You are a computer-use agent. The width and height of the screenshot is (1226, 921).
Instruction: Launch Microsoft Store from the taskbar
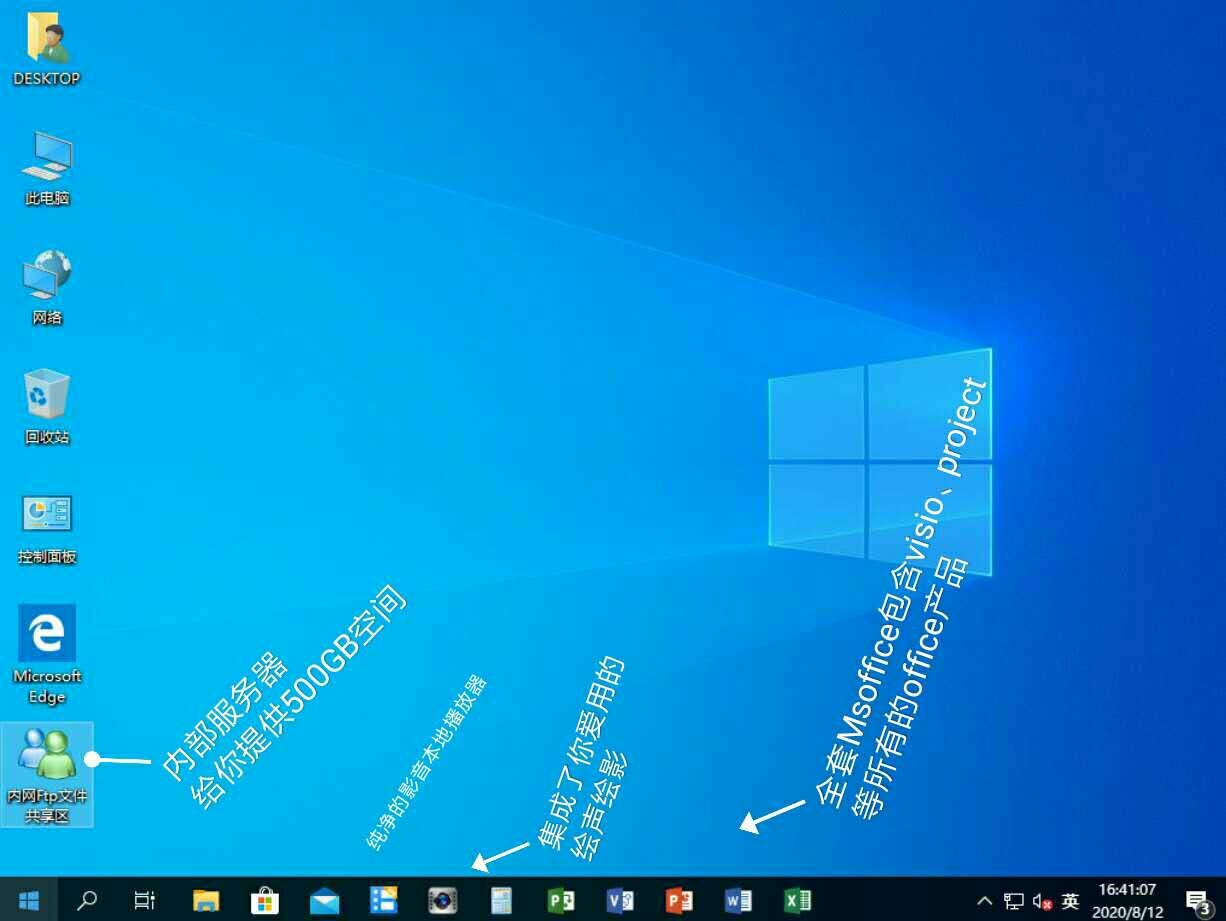click(x=264, y=900)
